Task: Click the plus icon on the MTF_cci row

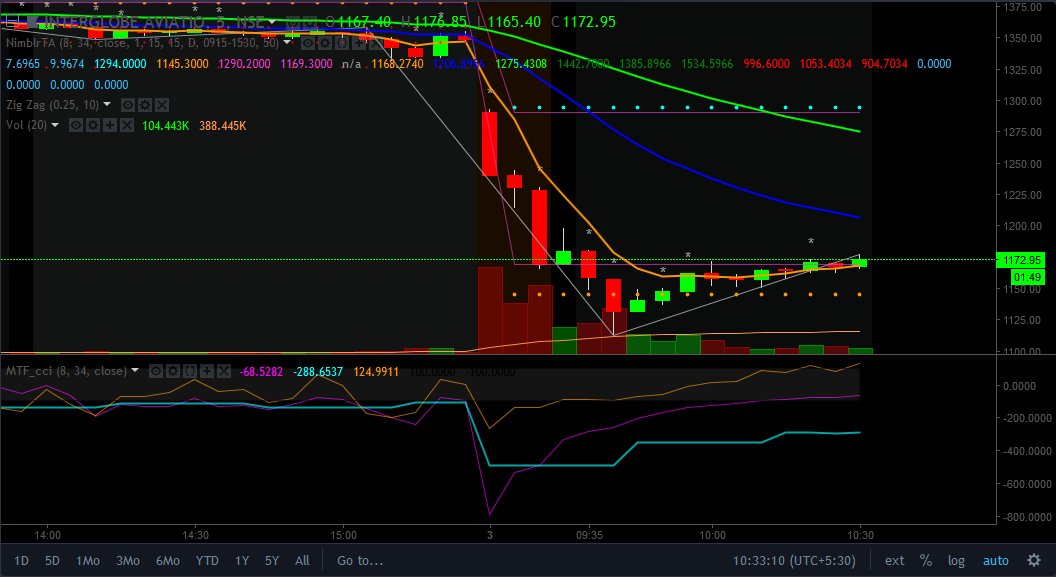Action: pyautogui.click(x=207, y=371)
